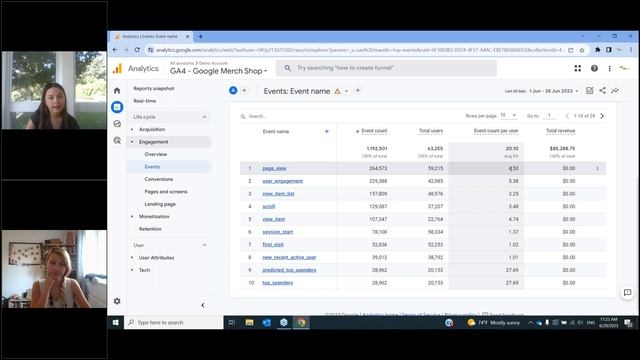Open the Rows per page dropdown
This screenshot has width=640, height=360.
(509, 116)
